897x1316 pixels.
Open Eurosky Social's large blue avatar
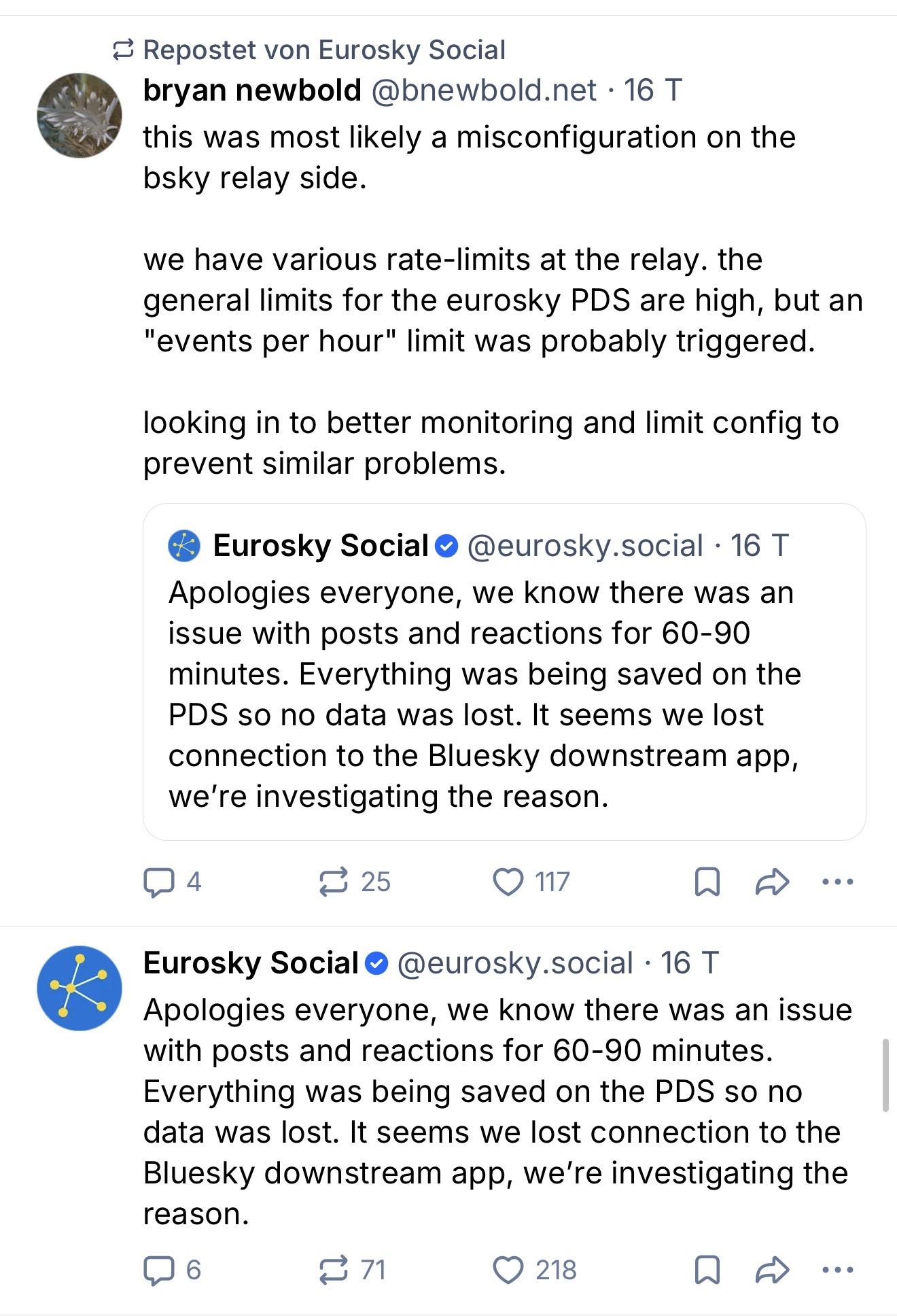tap(80, 988)
